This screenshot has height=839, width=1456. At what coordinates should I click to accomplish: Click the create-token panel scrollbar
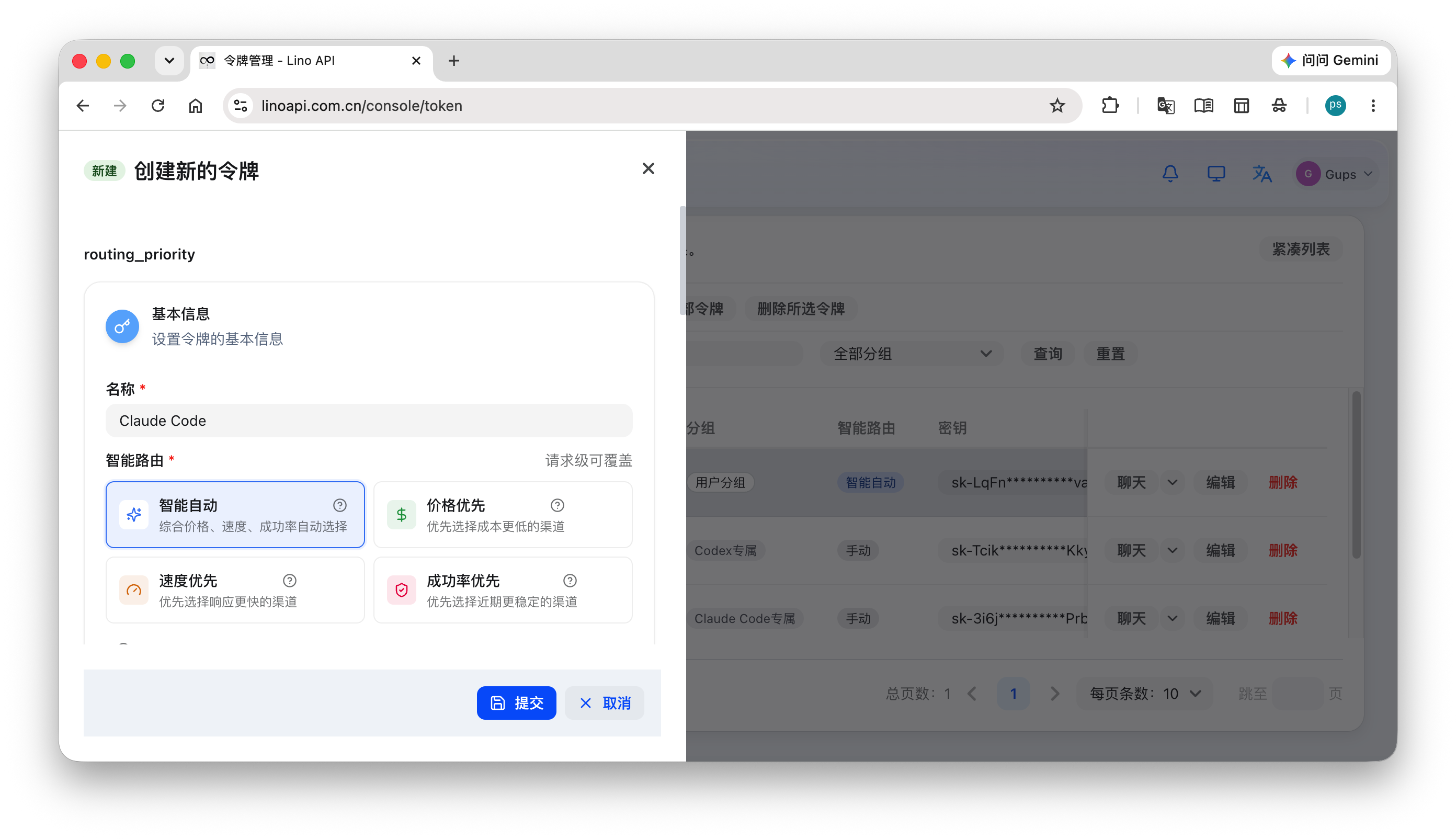[x=683, y=260]
